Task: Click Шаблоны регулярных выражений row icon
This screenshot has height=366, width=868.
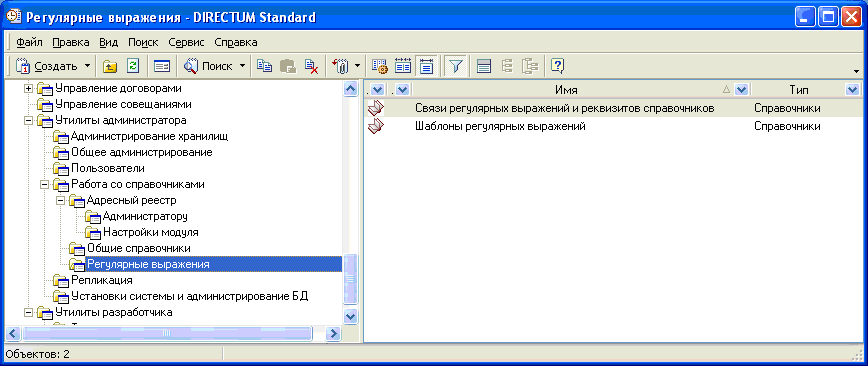Action: coord(375,126)
